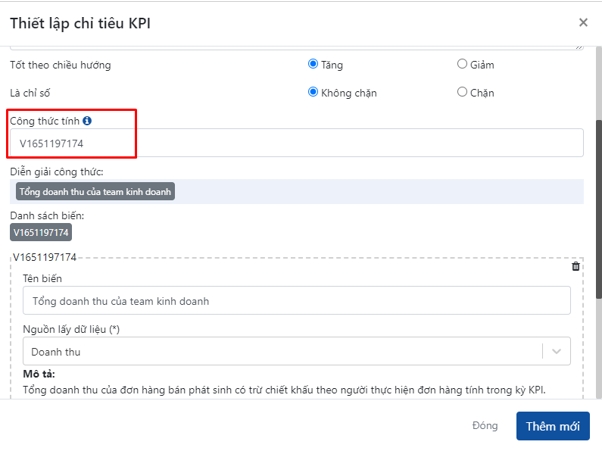Image resolution: width=602 pixels, height=450 pixels.
Task: Click the formula explanation tag Tổng doanh thu
Action: (x=95, y=191)
